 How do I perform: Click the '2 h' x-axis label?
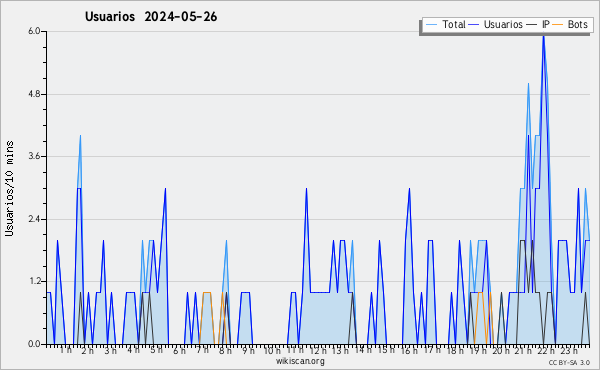click(x=88, y=350)
